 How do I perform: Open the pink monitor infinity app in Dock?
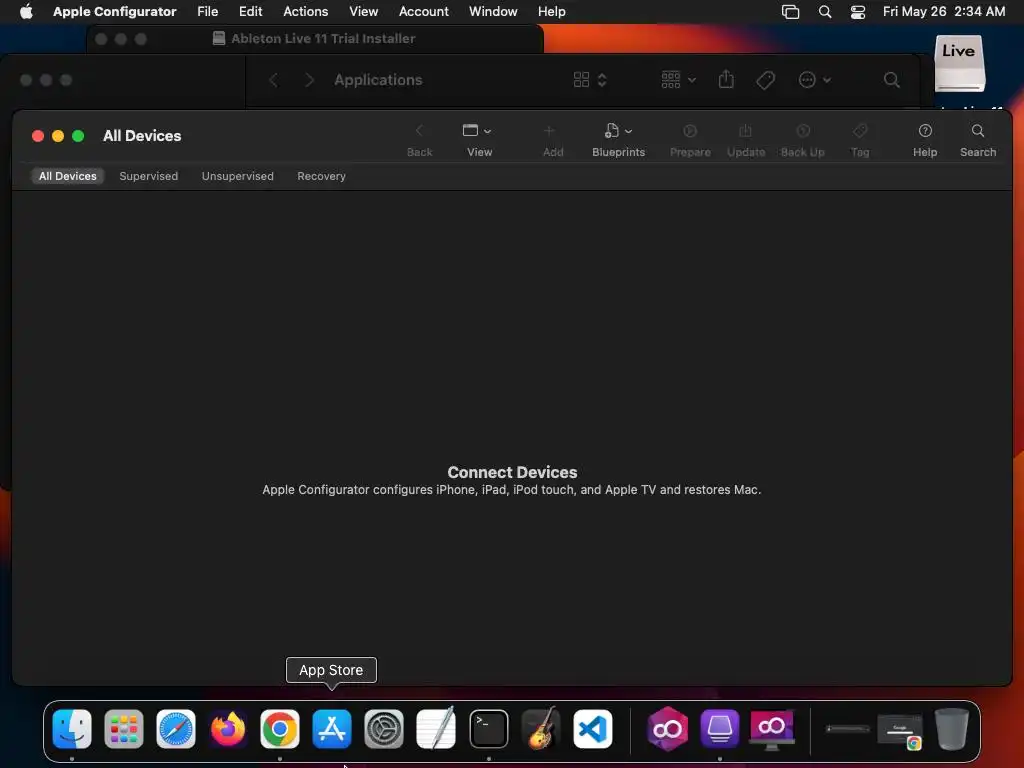tap(772, 728)
